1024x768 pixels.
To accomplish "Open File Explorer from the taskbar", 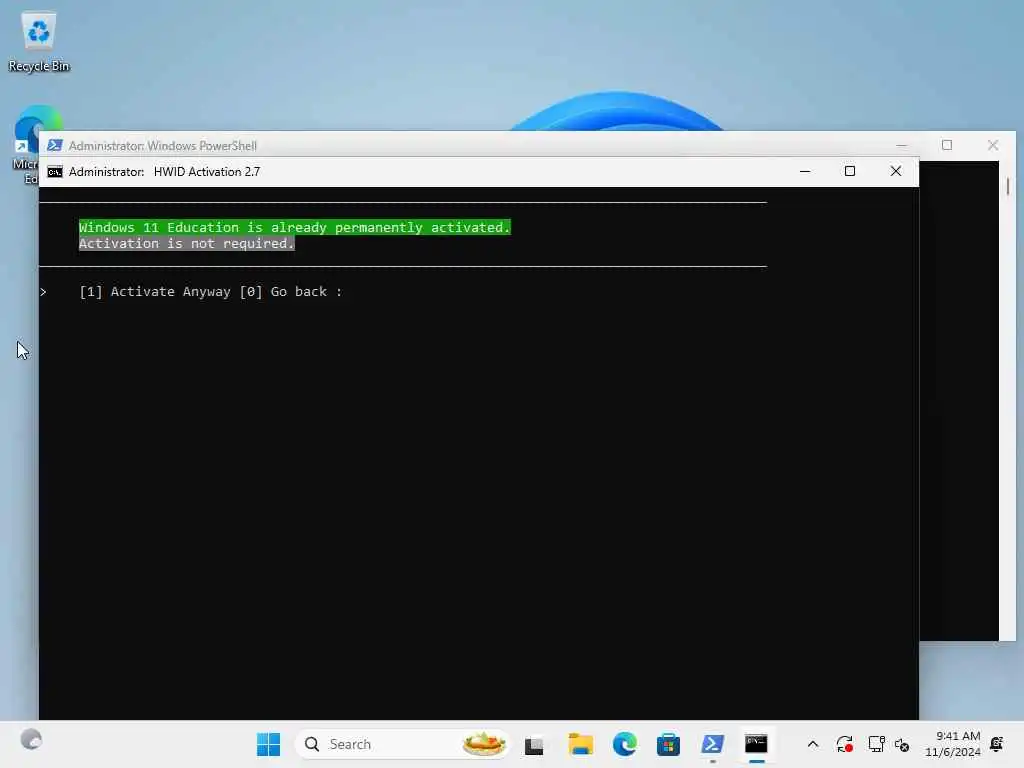I will [x=580, y=744].
